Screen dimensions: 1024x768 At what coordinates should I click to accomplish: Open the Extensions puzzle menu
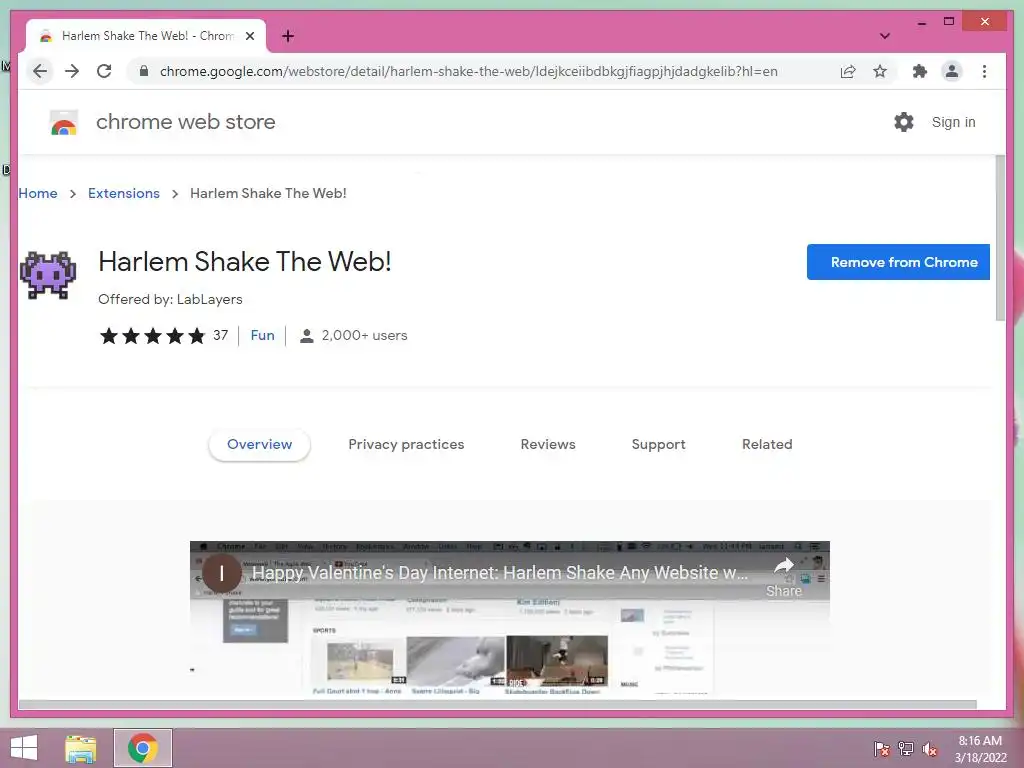tap(920, 71)
